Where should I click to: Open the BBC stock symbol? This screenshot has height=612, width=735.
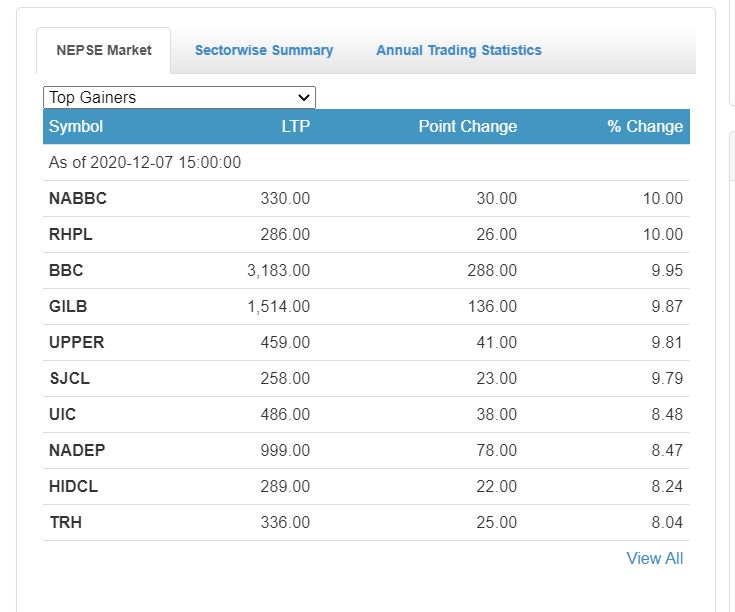66,270
